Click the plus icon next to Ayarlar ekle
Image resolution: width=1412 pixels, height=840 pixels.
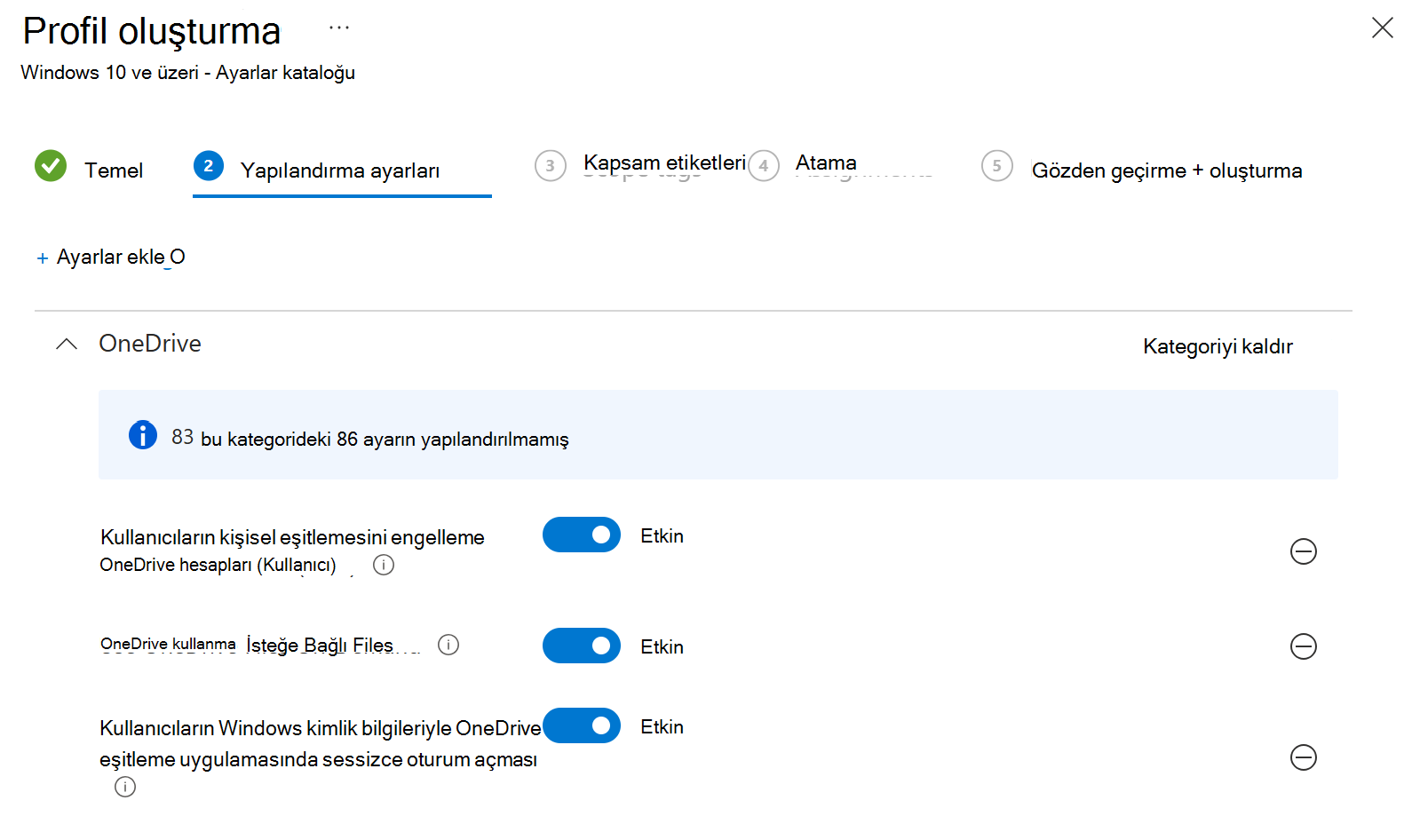point(43,258)
